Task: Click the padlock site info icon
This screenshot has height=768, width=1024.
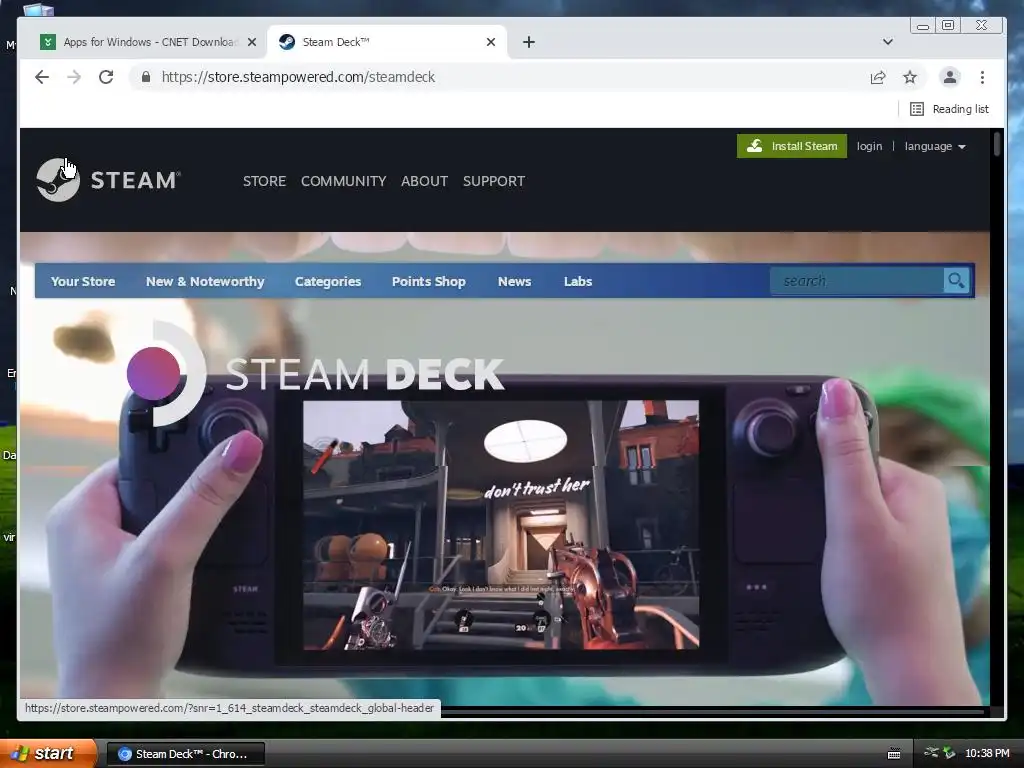Action: (146, 77)
